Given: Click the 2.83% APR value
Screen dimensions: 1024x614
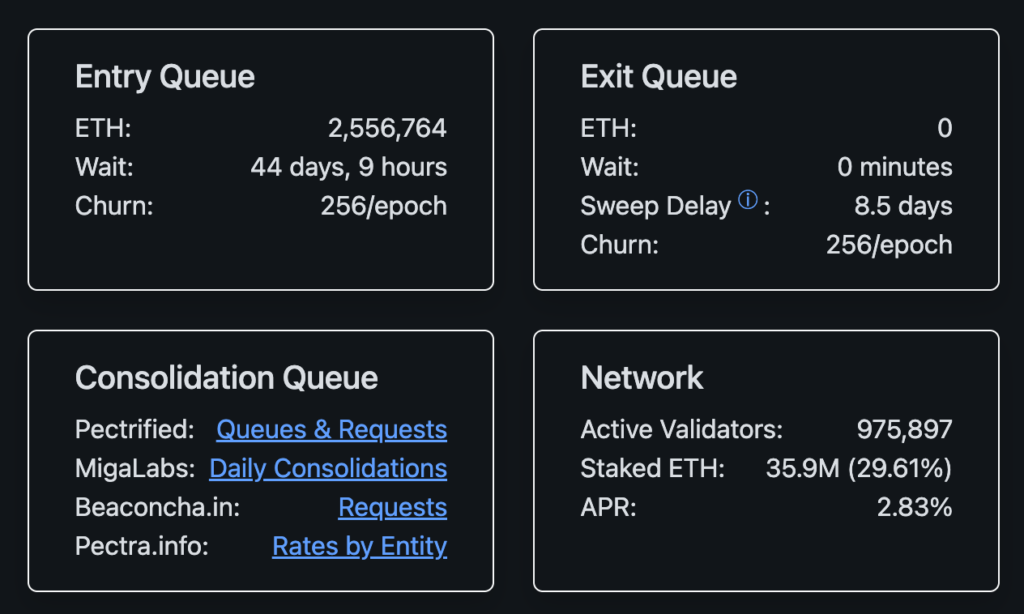Looking at the screenshot, I should point(914,508).
